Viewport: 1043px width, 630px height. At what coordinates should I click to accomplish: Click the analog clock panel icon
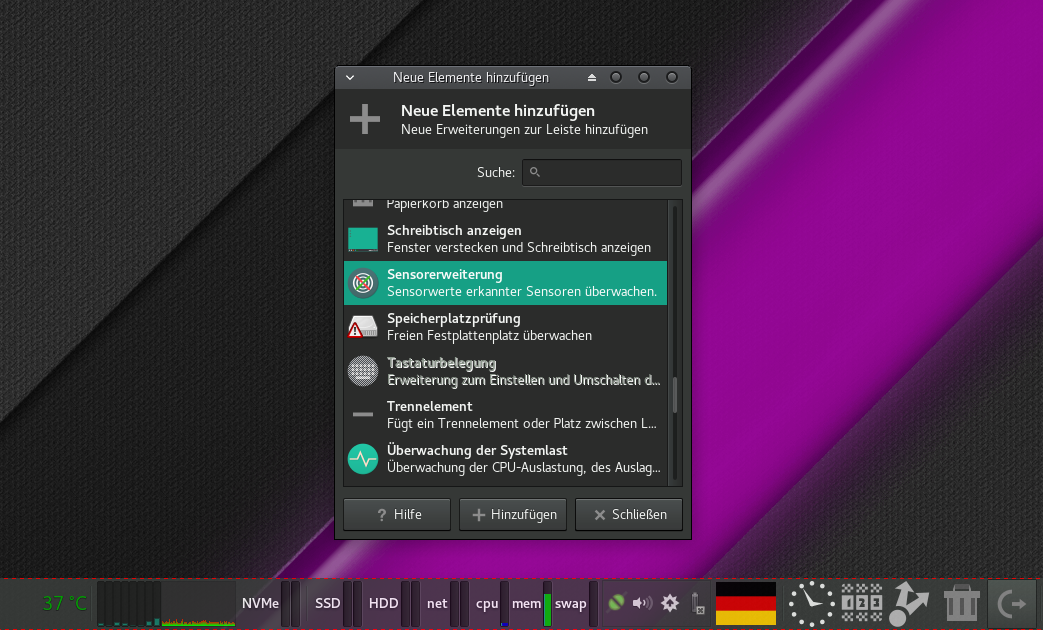coord(810,604)
